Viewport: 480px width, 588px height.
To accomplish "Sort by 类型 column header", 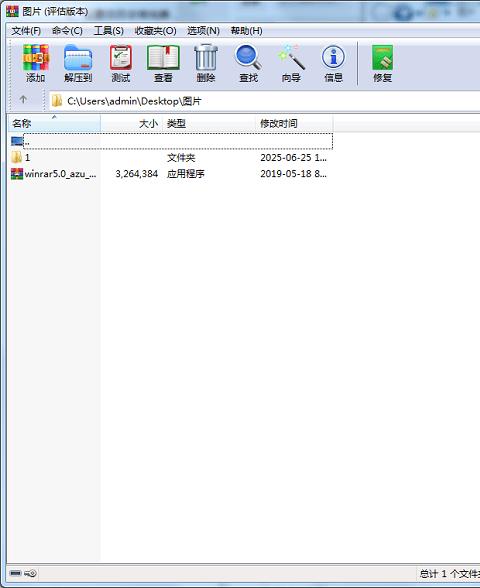I will [x=209, y=123].
